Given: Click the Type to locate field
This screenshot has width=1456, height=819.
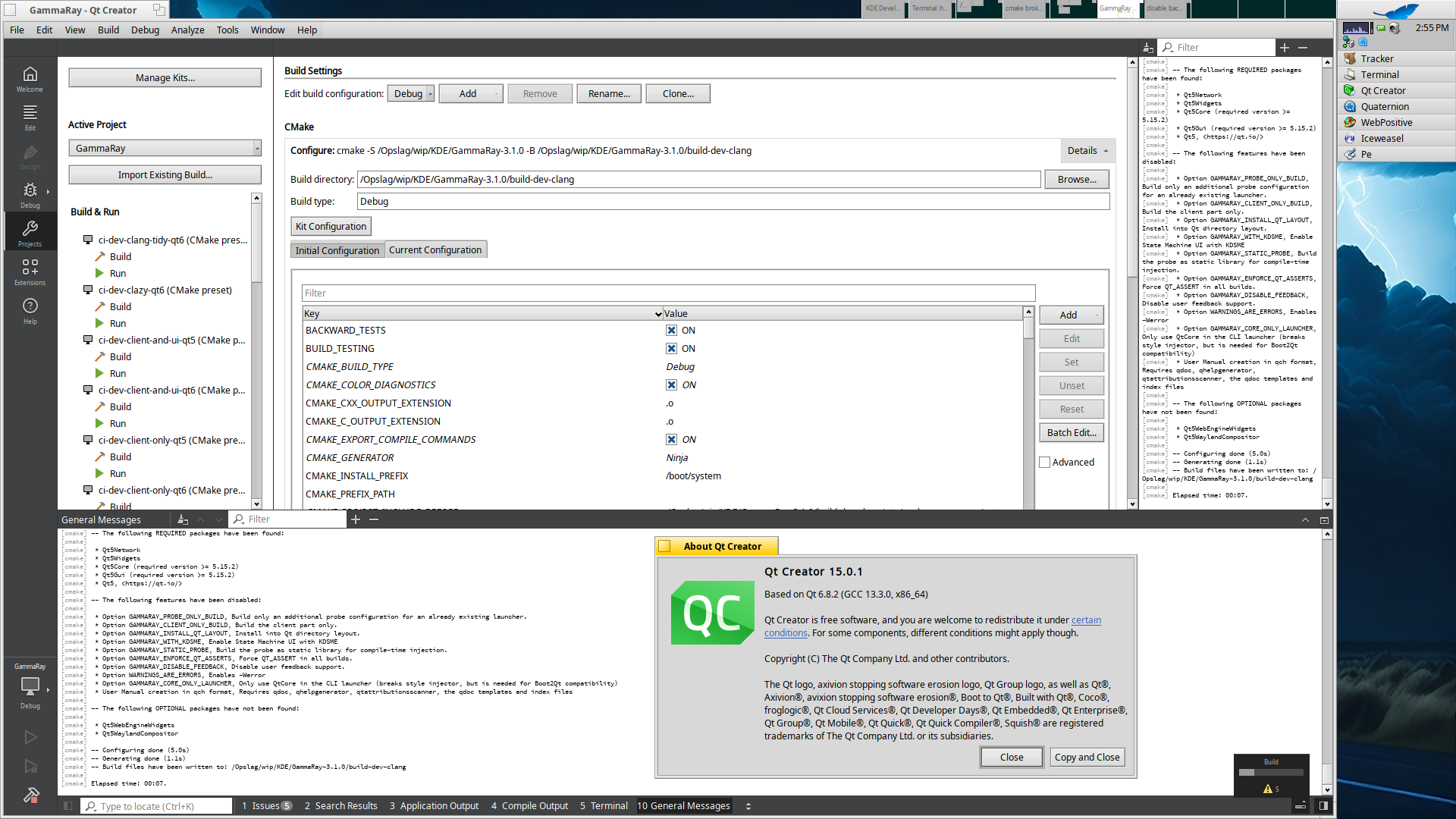Looking at the screenshot, I should point(156,806).
